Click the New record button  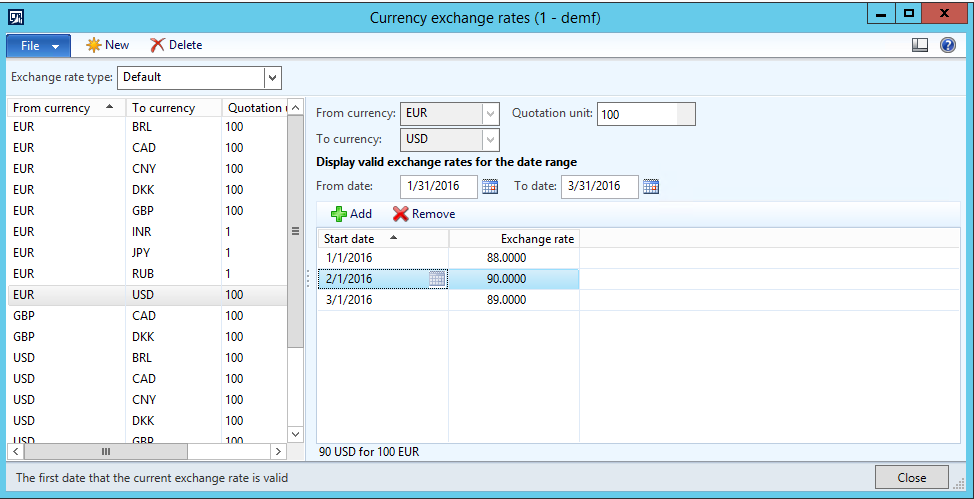click(x=108, y=45)
